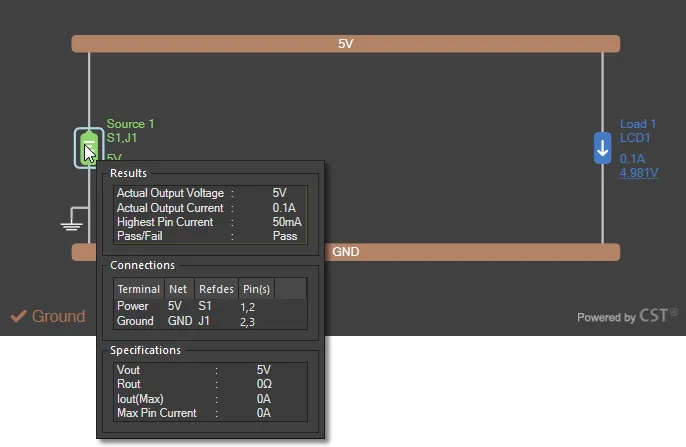The height and width of the screenshot is (447, 686).
Task: Click the Powered by CST logo
Action: [x=627, y=316]
